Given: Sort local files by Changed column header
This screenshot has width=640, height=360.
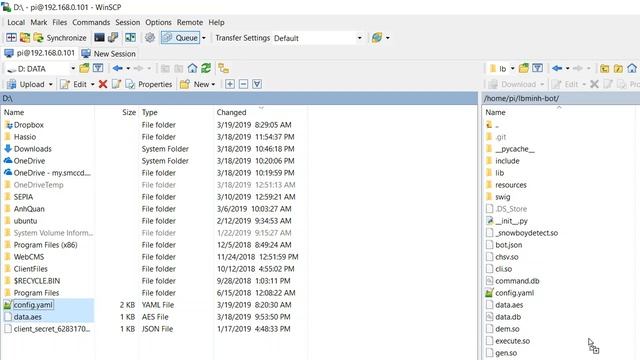Looking at the screenshot, I should pyautogui.click(x=260, y=112).
